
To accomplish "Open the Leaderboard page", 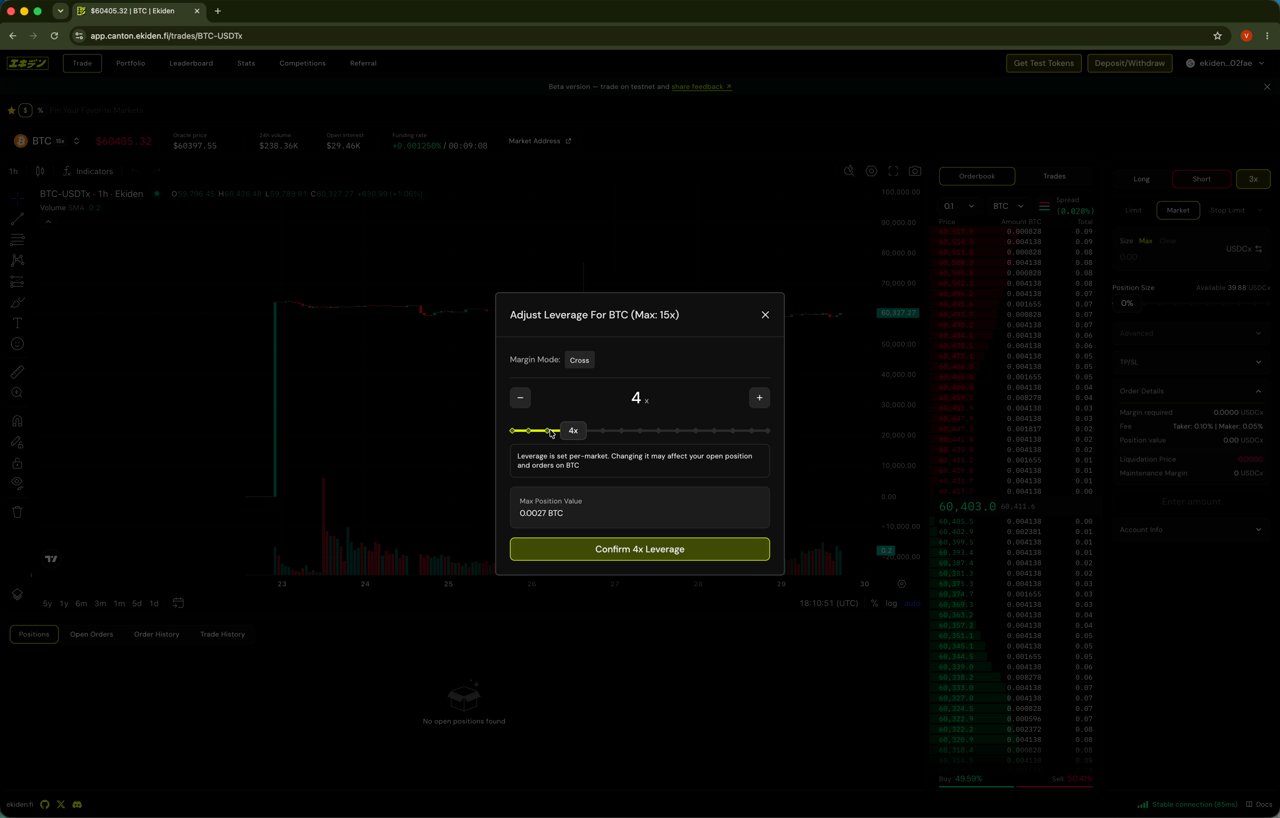I will 191,63.
